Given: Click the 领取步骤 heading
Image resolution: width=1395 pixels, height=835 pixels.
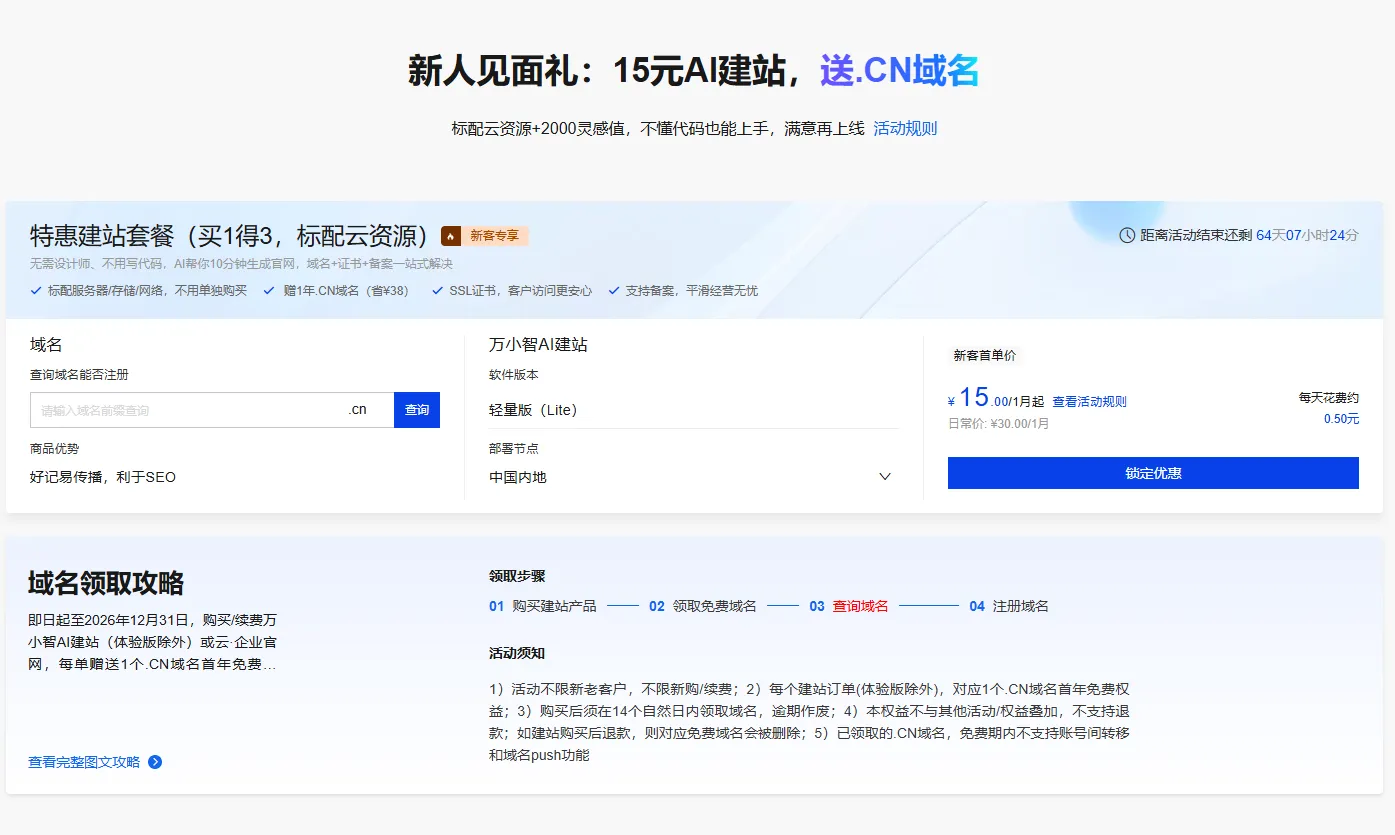Looking at the screenshot, I should pos(517,576).
